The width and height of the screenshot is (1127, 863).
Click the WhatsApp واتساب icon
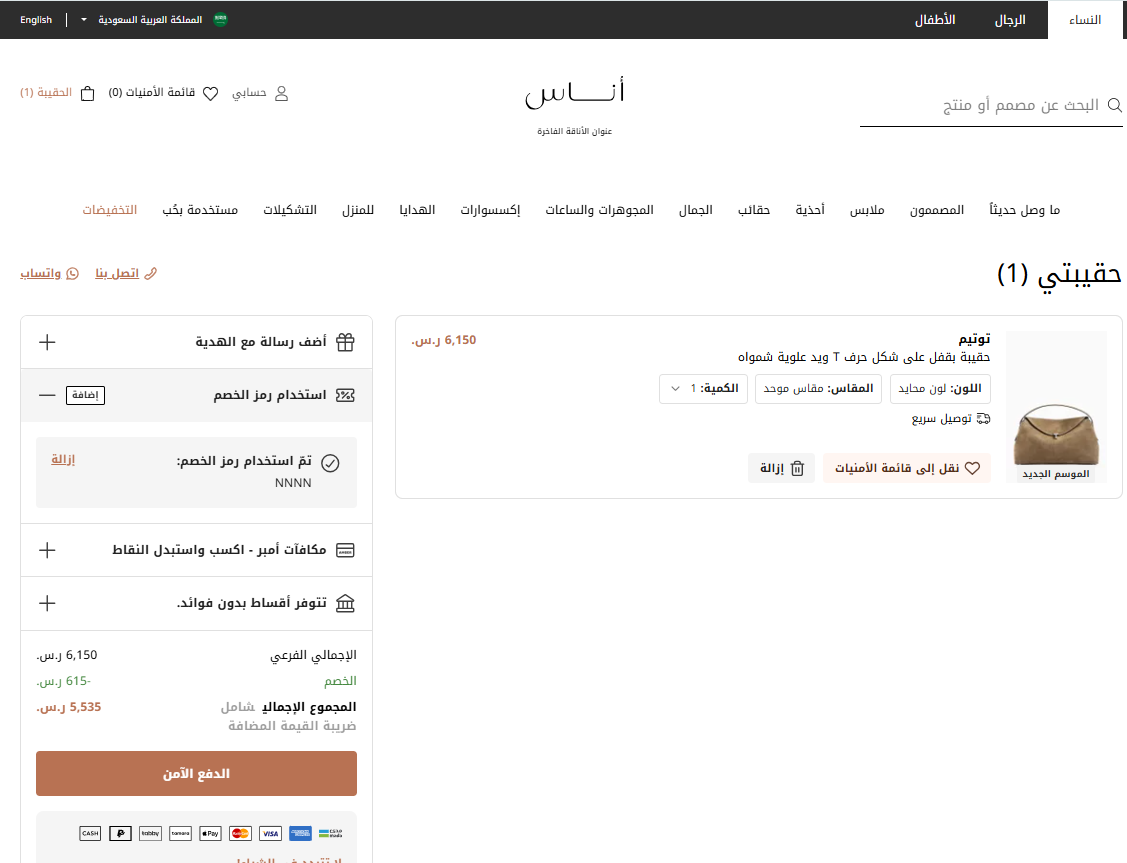click(x=73, y=272)
